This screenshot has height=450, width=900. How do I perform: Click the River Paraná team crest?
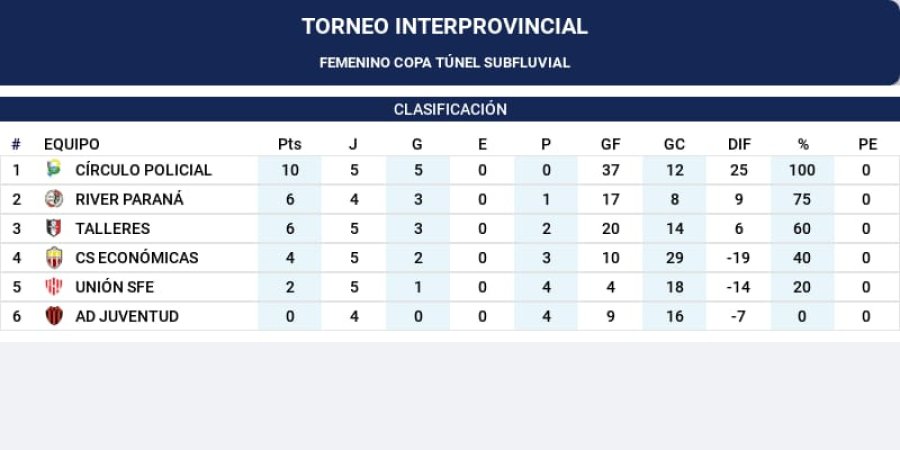[54, 199]
